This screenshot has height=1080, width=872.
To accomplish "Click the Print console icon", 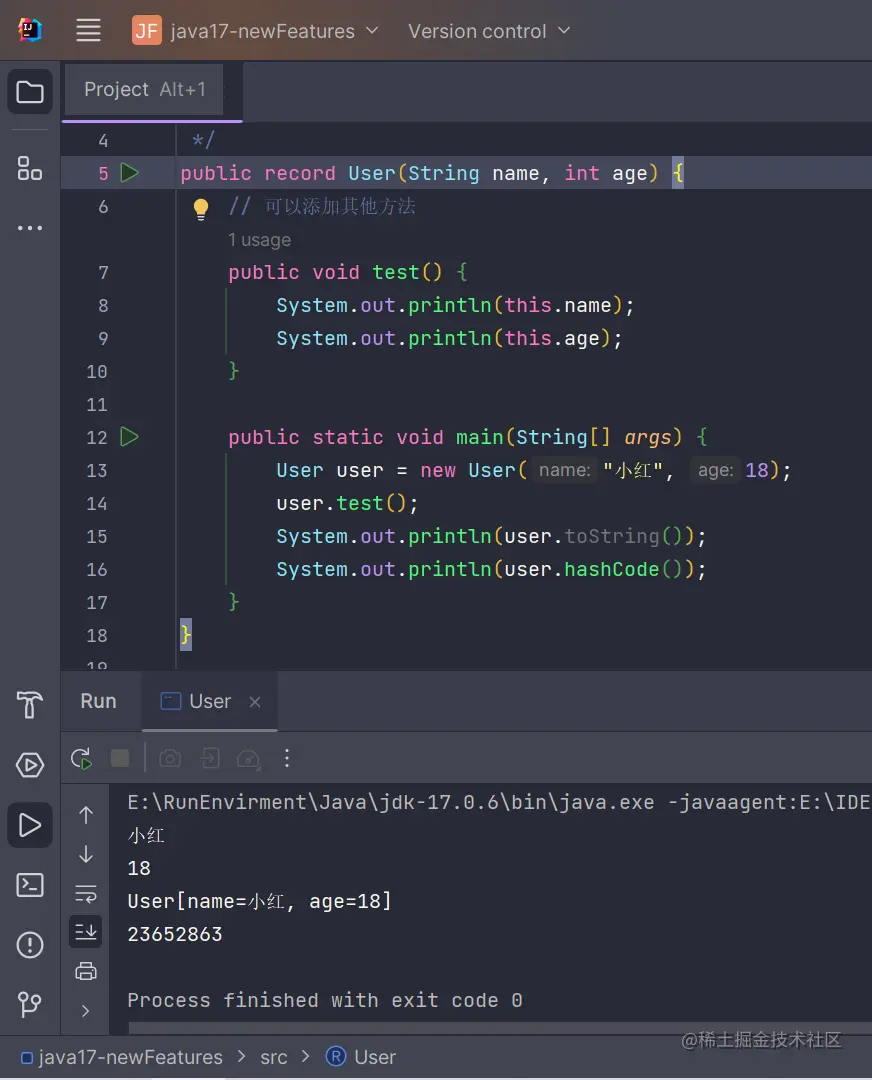I will pos(86,972).
